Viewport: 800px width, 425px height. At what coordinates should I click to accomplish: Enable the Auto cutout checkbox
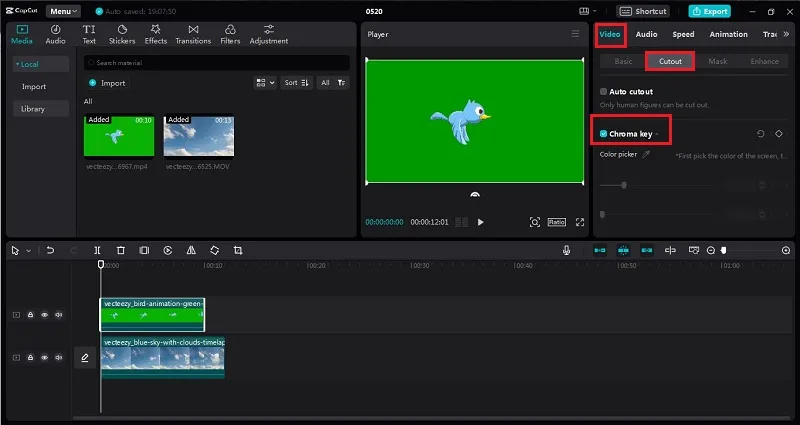point(604,91)
